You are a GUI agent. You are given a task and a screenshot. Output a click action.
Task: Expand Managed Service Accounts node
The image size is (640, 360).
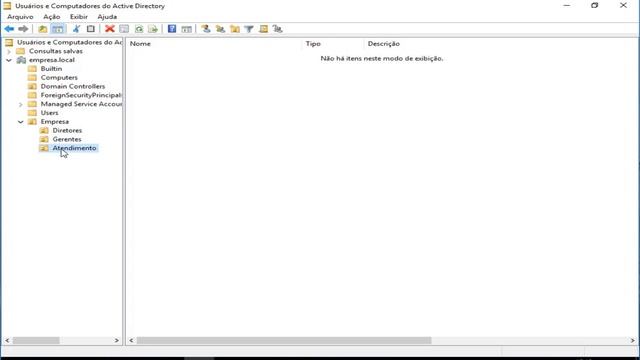[x=21, y=104]
